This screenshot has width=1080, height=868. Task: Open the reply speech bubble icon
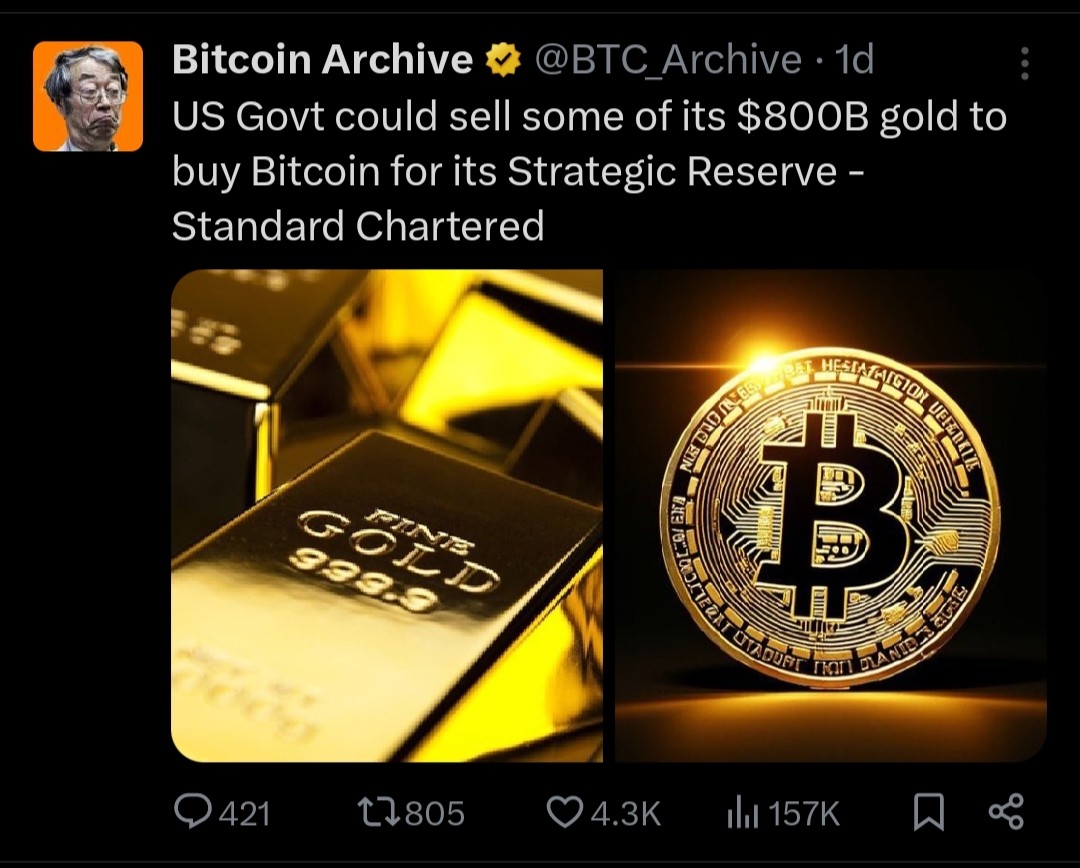click(192, 811)
